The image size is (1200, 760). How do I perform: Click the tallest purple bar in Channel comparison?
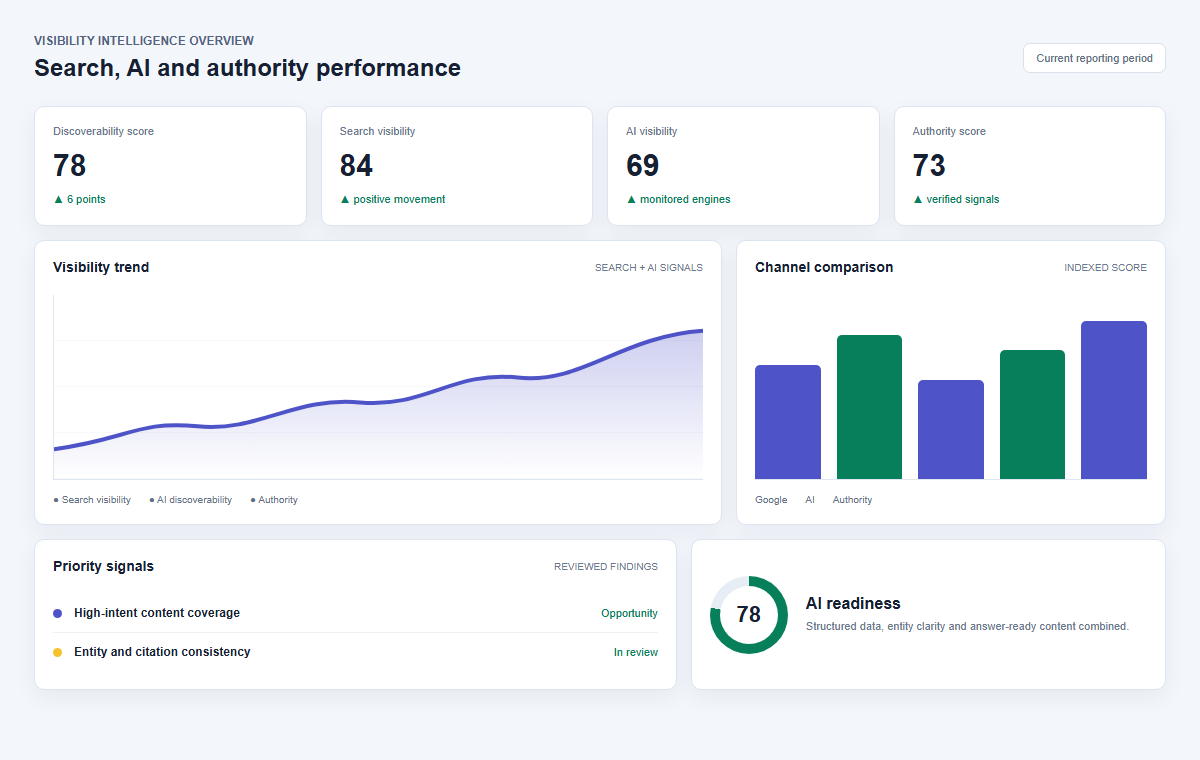(x=1114, y=400)
